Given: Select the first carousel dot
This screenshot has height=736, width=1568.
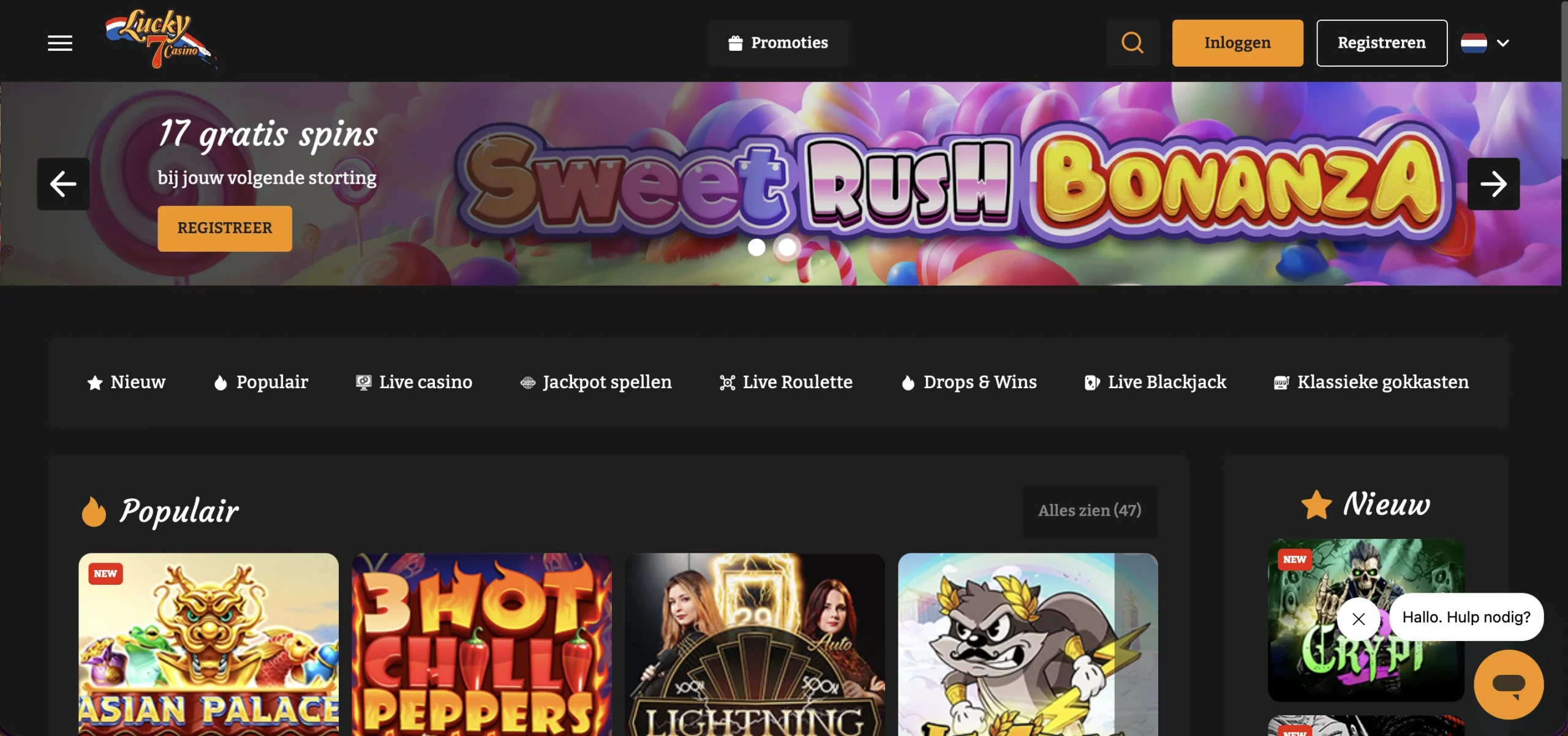Looking at the screenshot, I should coord(756,247).
